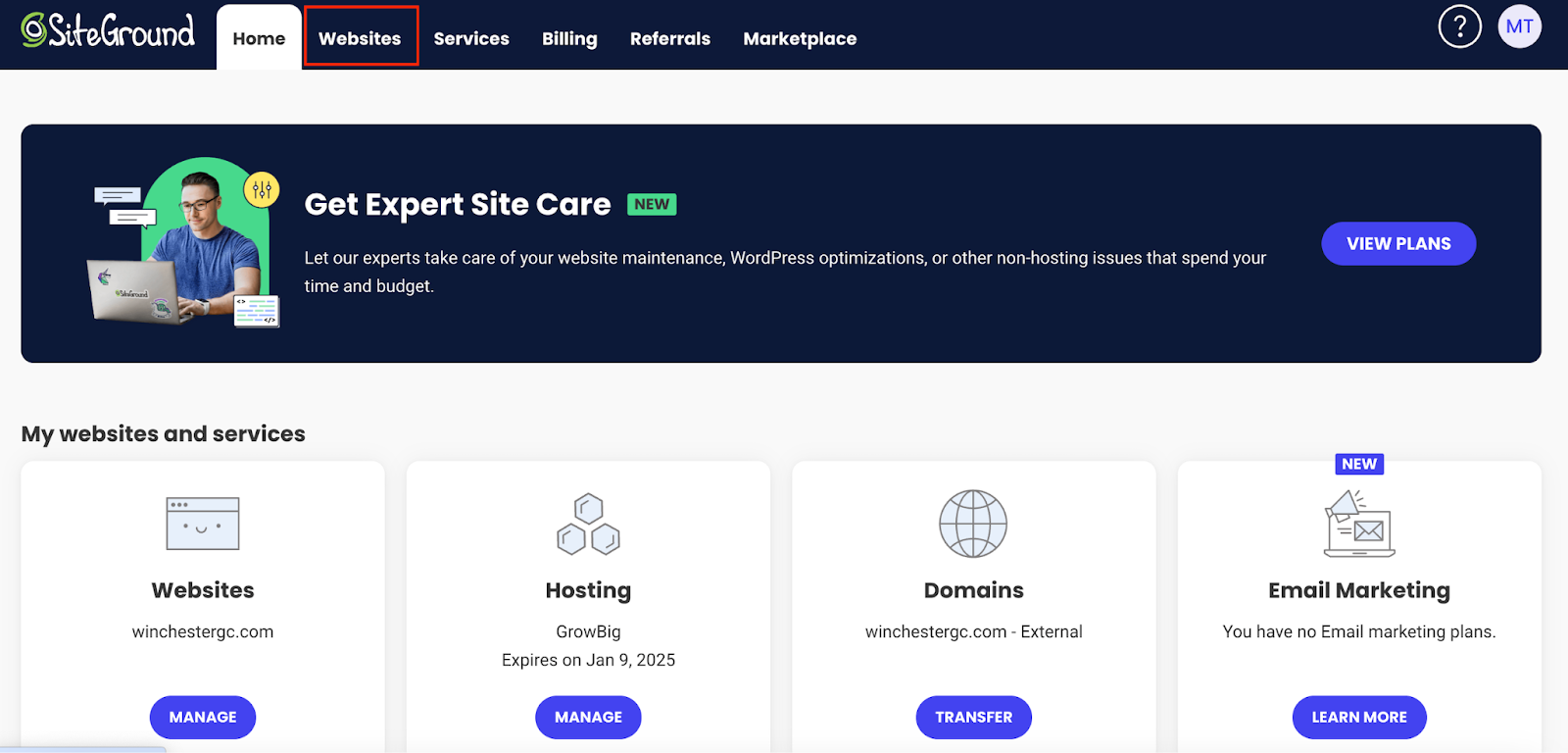Viewport: 1568px width, 753px height.
Task: Click the Get Expert Site Care heading
Action: coord(458,204)
